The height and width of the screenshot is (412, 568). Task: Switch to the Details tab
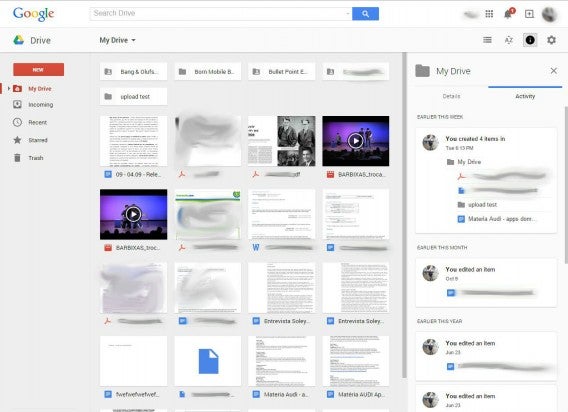pos(451,96)
